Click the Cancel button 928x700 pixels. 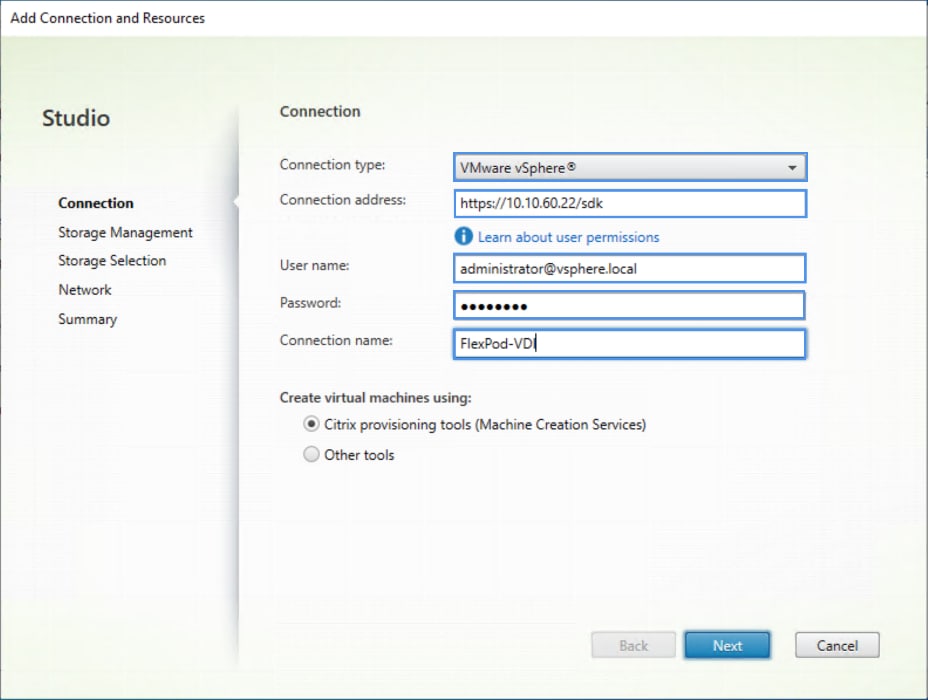click(x=837, y=646)
